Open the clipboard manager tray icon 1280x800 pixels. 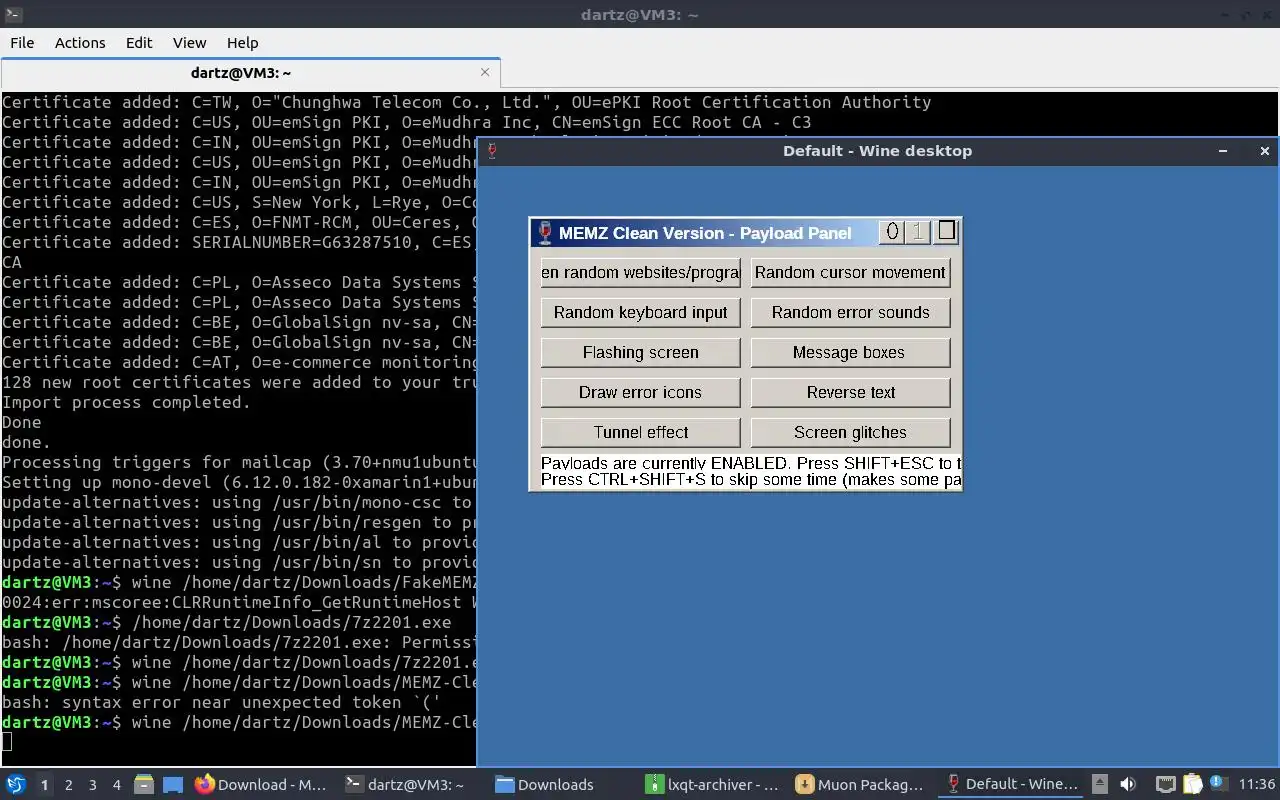tap(1192, 785)
